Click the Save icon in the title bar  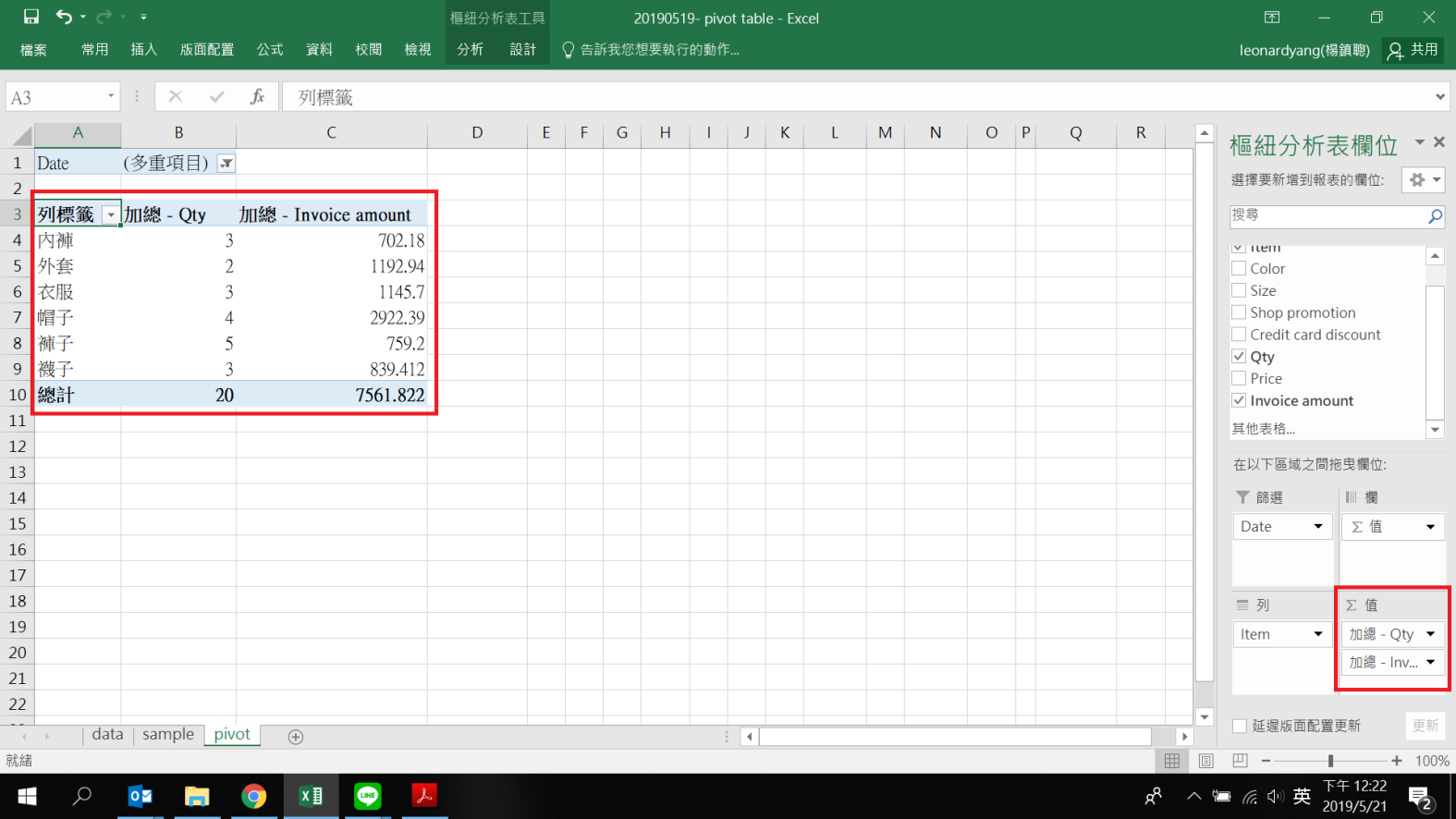tap(31, 17)
